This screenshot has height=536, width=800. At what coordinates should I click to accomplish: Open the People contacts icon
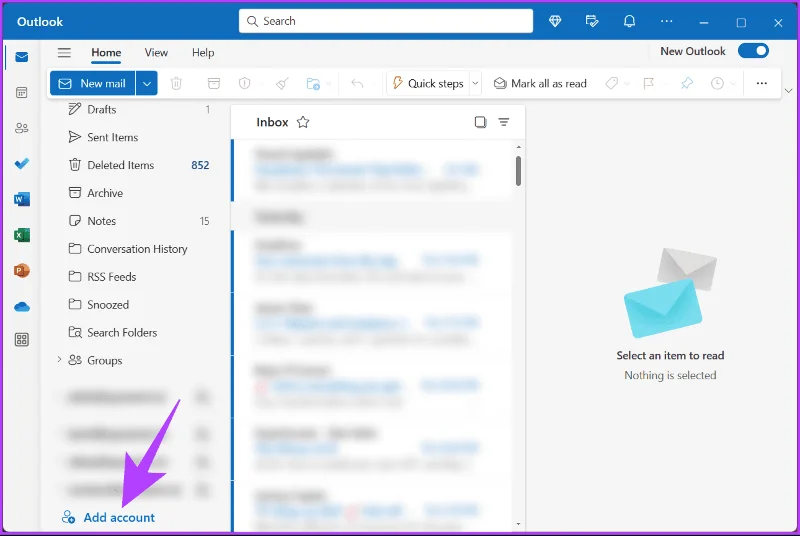(x=21, y=127)
